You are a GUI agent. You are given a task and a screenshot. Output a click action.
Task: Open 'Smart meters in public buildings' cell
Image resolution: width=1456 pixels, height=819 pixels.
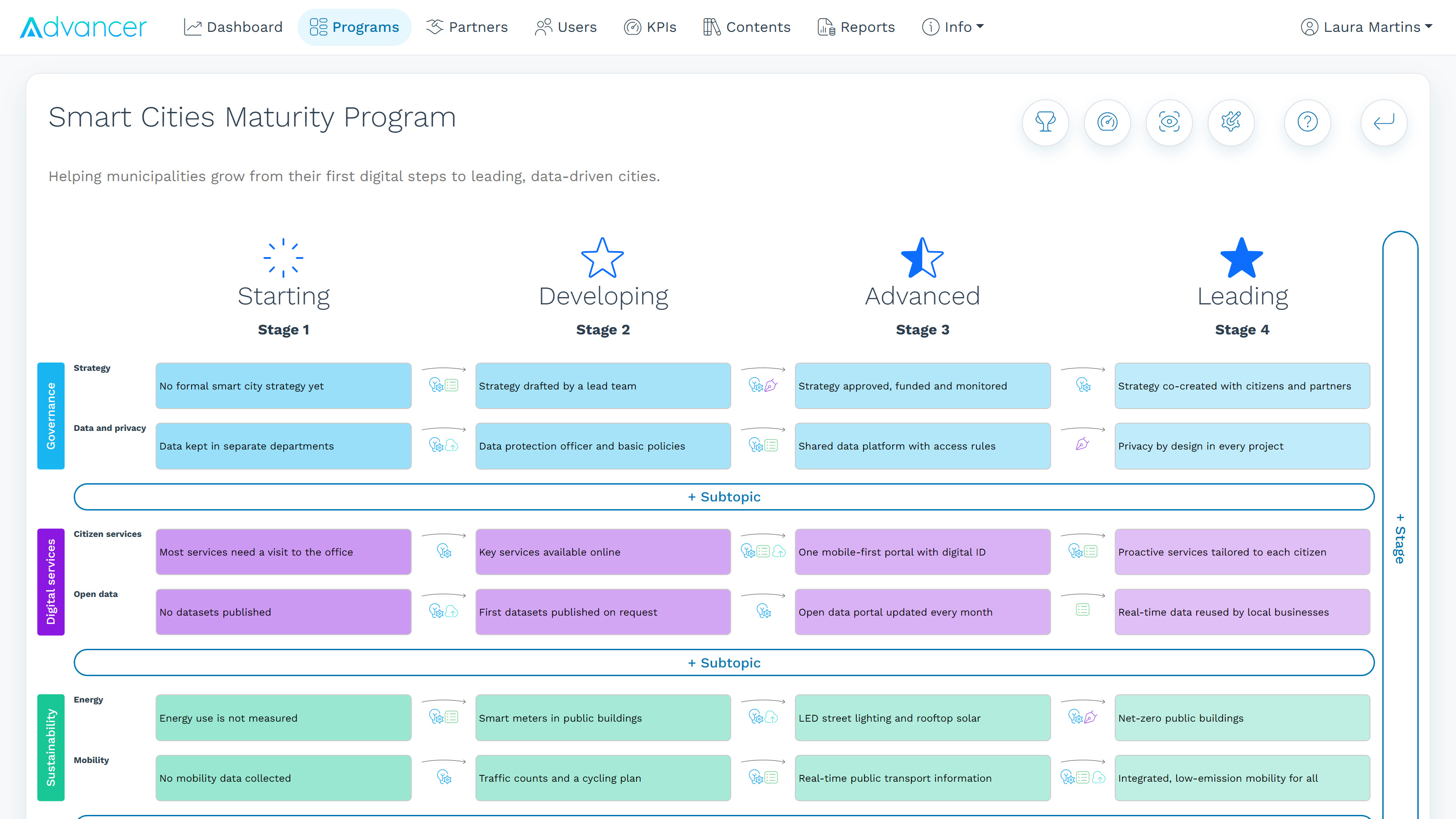click(x=603, y=718)
